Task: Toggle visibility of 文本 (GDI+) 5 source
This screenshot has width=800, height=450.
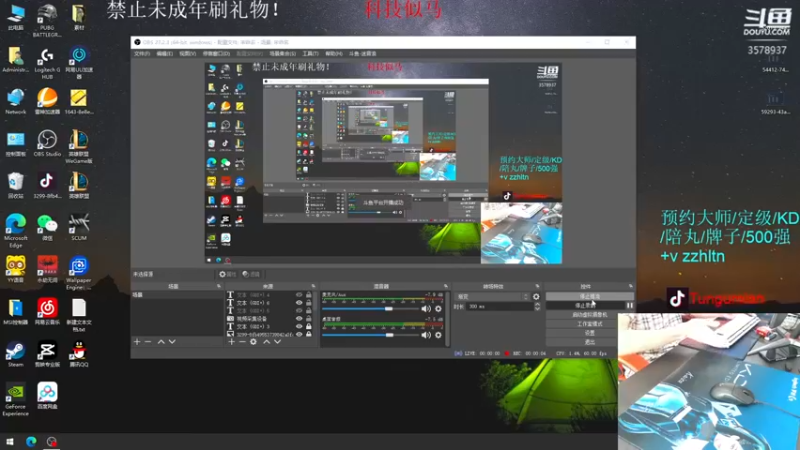Action: [x=299, y=310]
